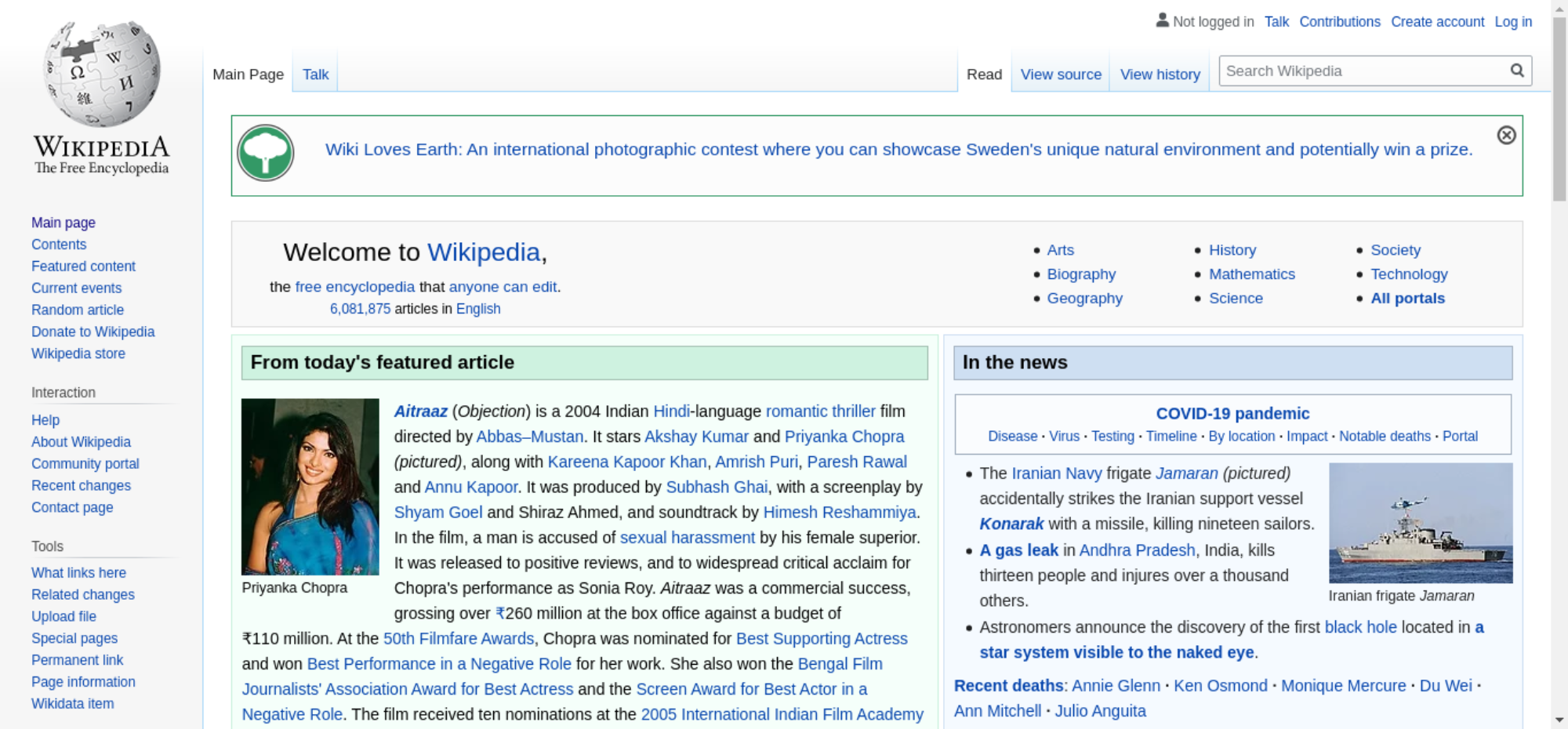
Task: Click Permanent link tool
Action: click(x=77, y=661)
